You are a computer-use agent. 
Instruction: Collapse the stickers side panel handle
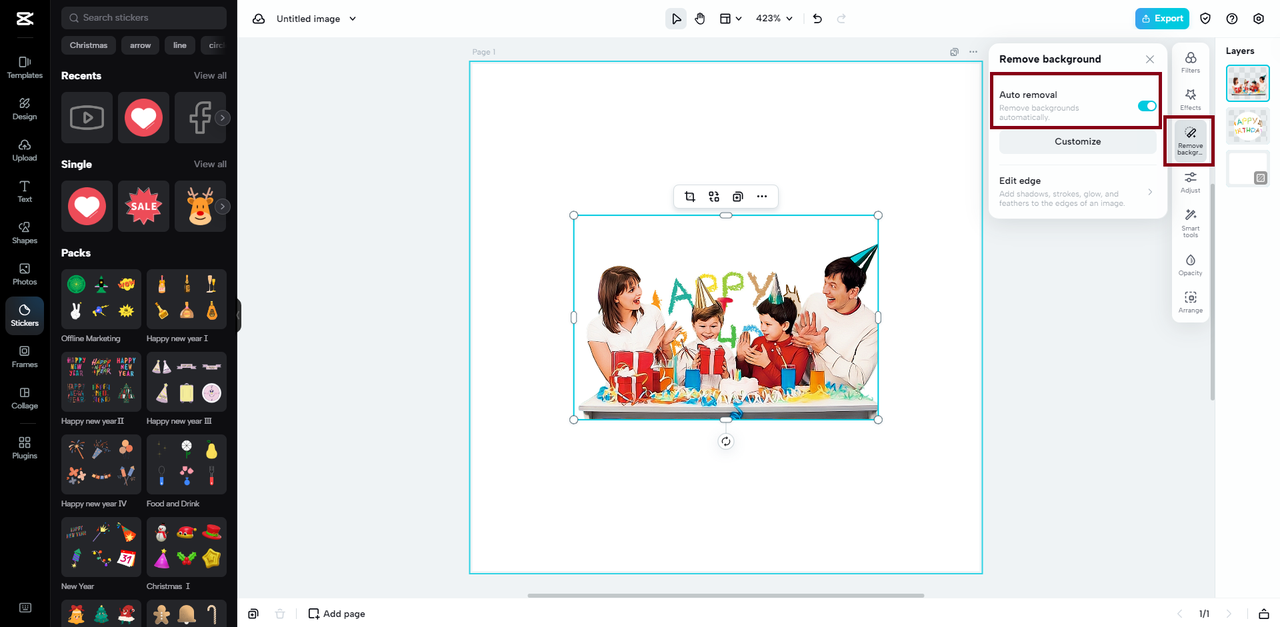click(238, 315)
